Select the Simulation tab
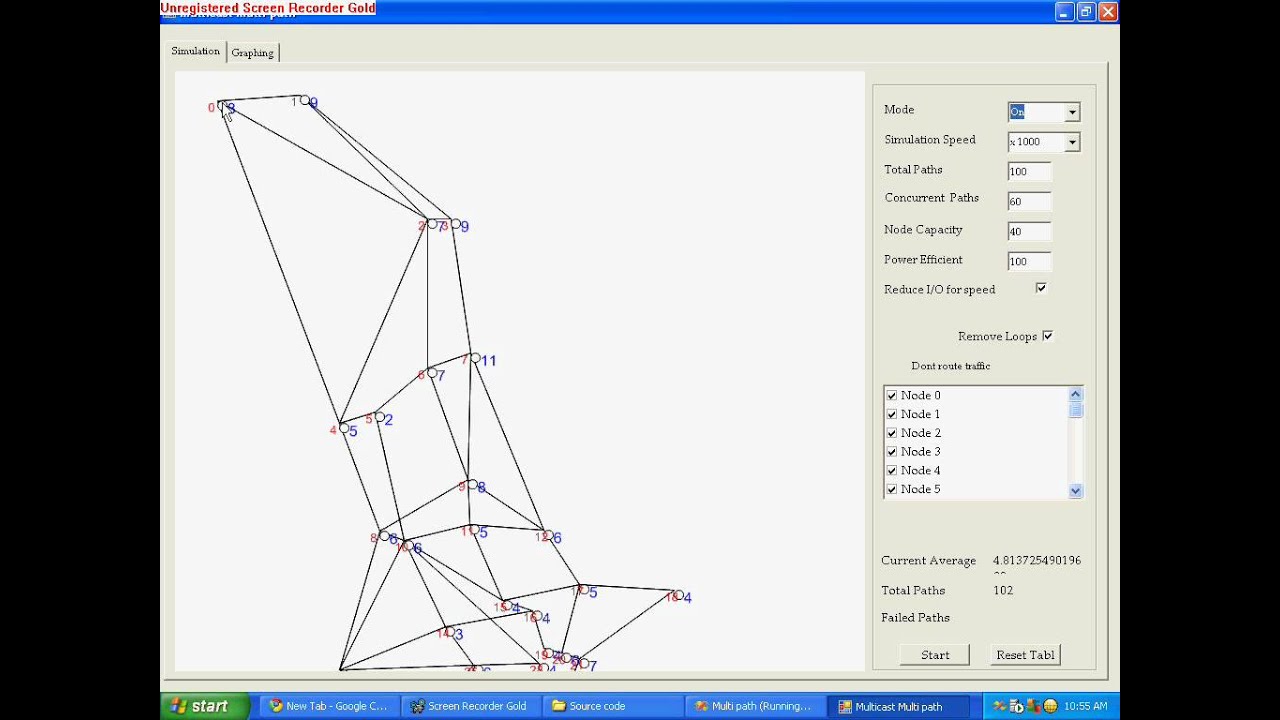 pos(195,51)
